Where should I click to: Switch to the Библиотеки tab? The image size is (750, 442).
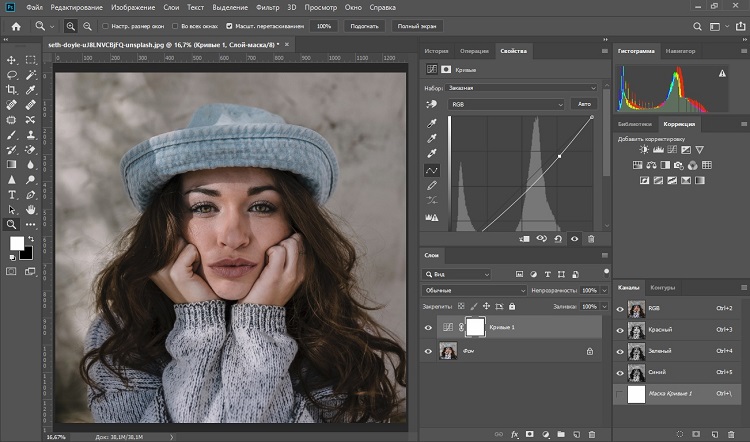tap(635, 124)
